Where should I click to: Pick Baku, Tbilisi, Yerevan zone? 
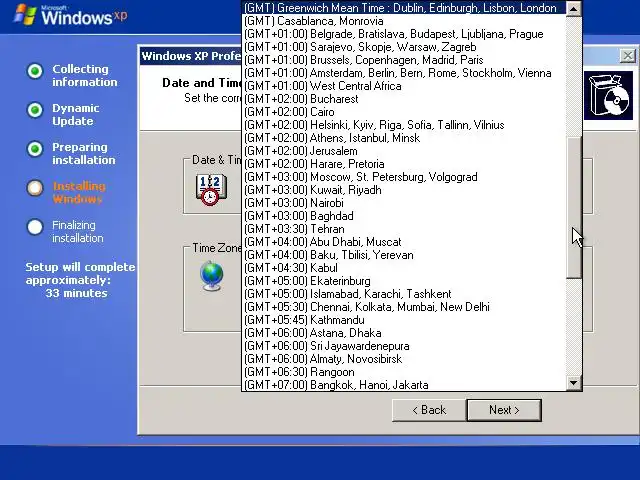(x=404, y=255)
